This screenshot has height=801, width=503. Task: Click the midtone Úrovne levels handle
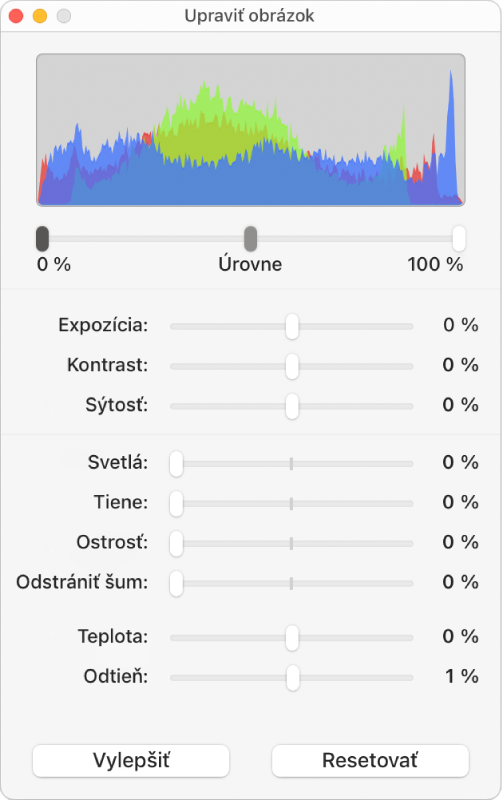[250, 239]
